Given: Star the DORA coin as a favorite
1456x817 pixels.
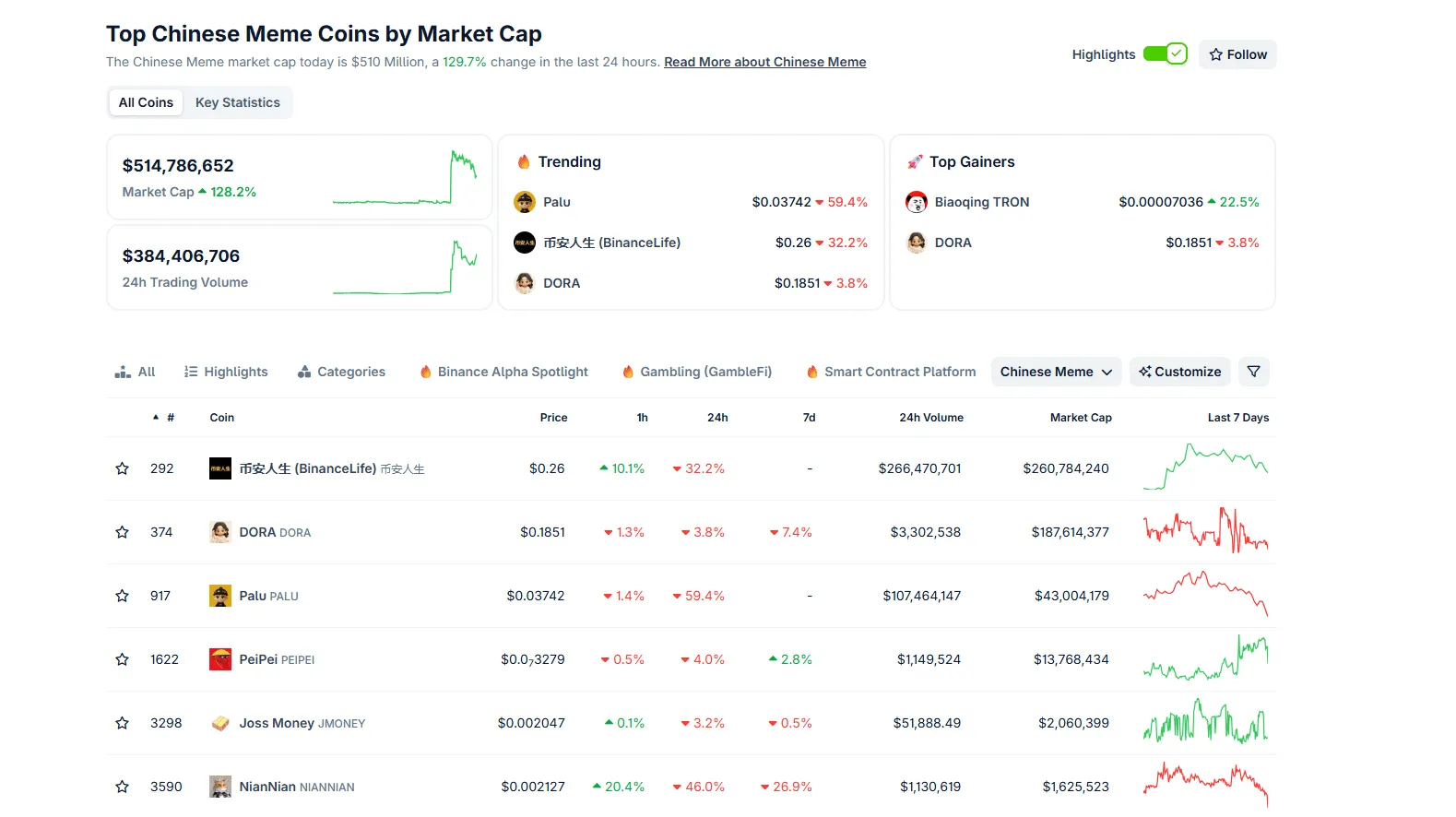Looking at the screenshot, I should click(x=122, y=532).
